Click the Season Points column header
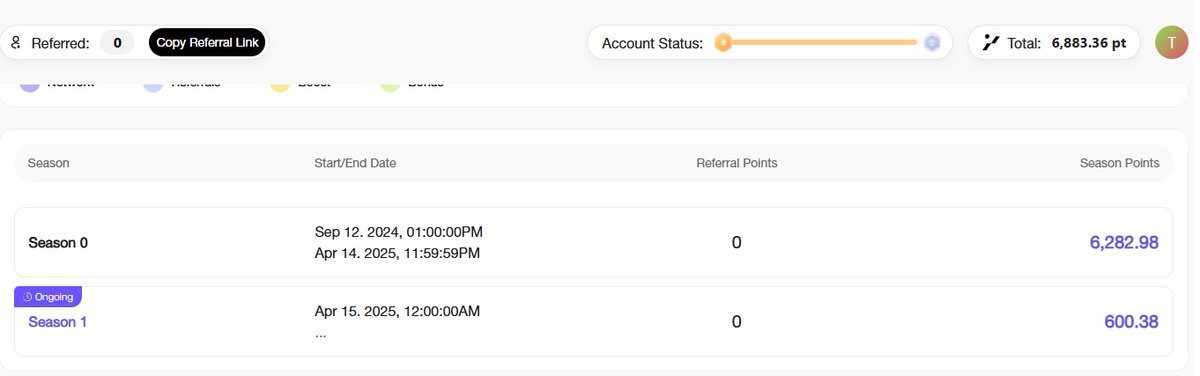 1120,163
